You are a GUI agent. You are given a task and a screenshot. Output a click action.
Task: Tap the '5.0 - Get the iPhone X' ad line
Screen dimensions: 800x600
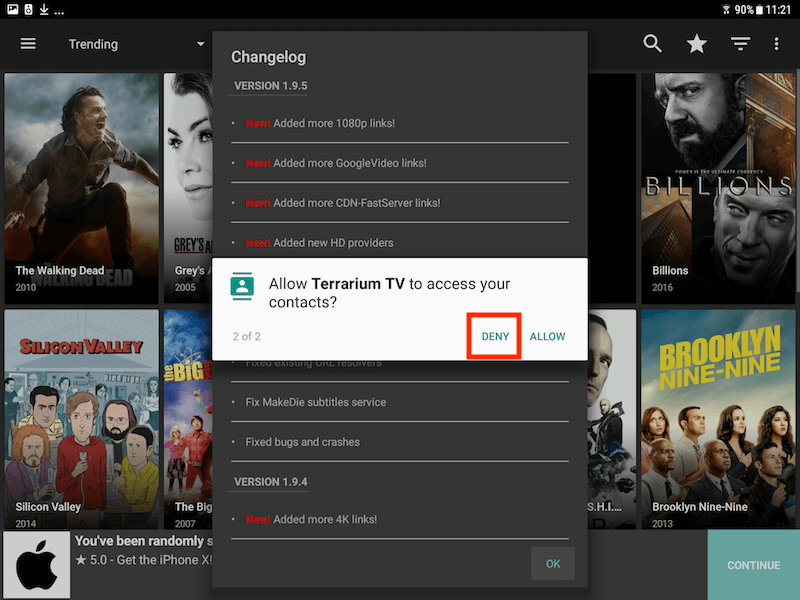[x=144, y=560]
